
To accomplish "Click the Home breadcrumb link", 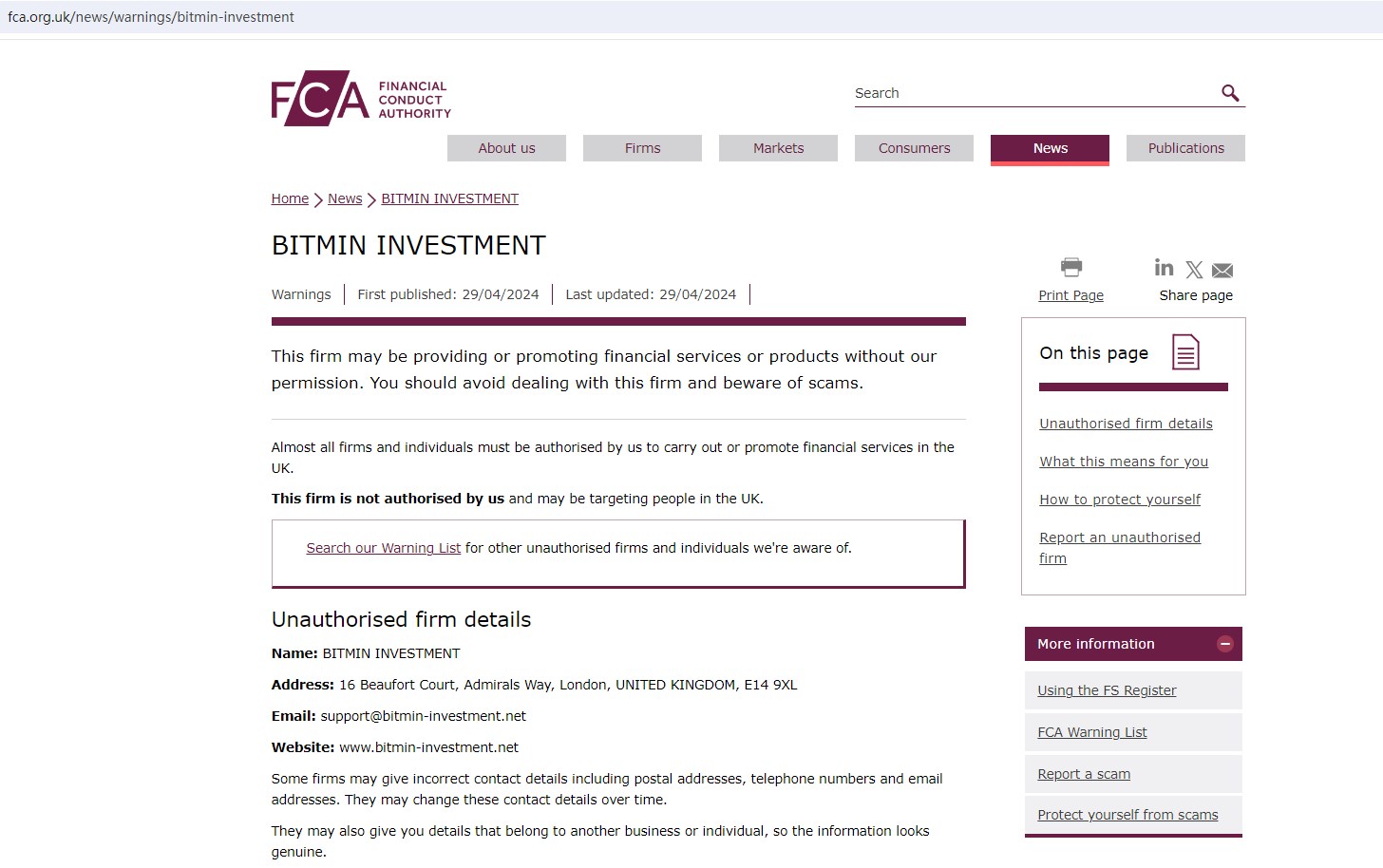I will [x=290, y=198].
